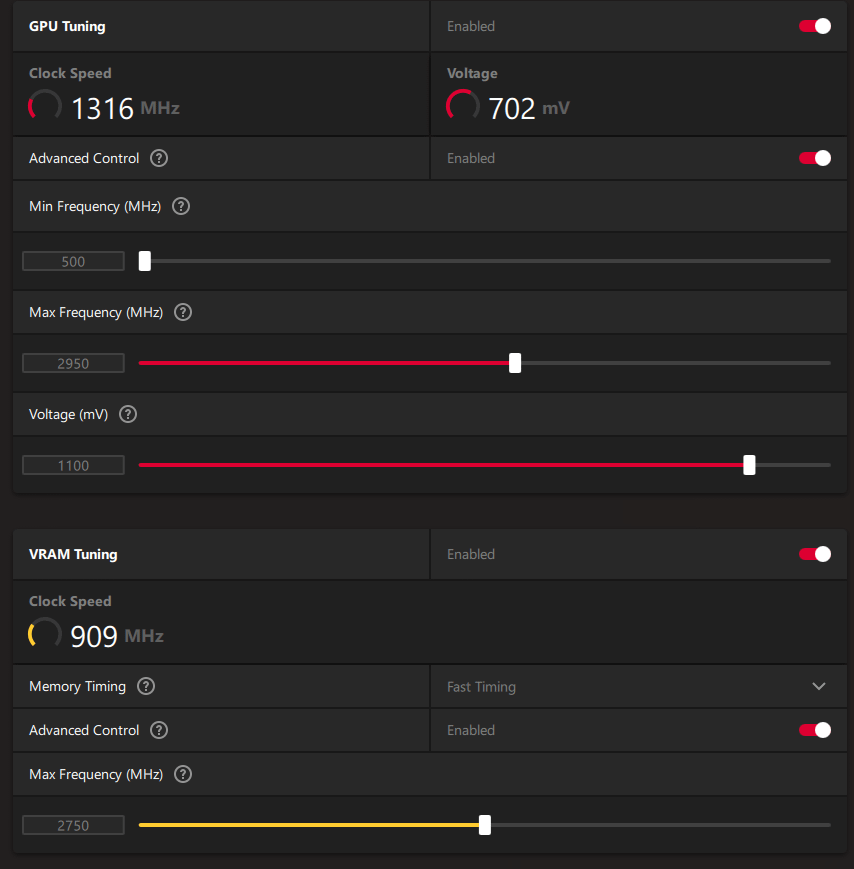Select the Fast Timing combo box
Screen dimensions: 854x869
[x=638, y=687]
